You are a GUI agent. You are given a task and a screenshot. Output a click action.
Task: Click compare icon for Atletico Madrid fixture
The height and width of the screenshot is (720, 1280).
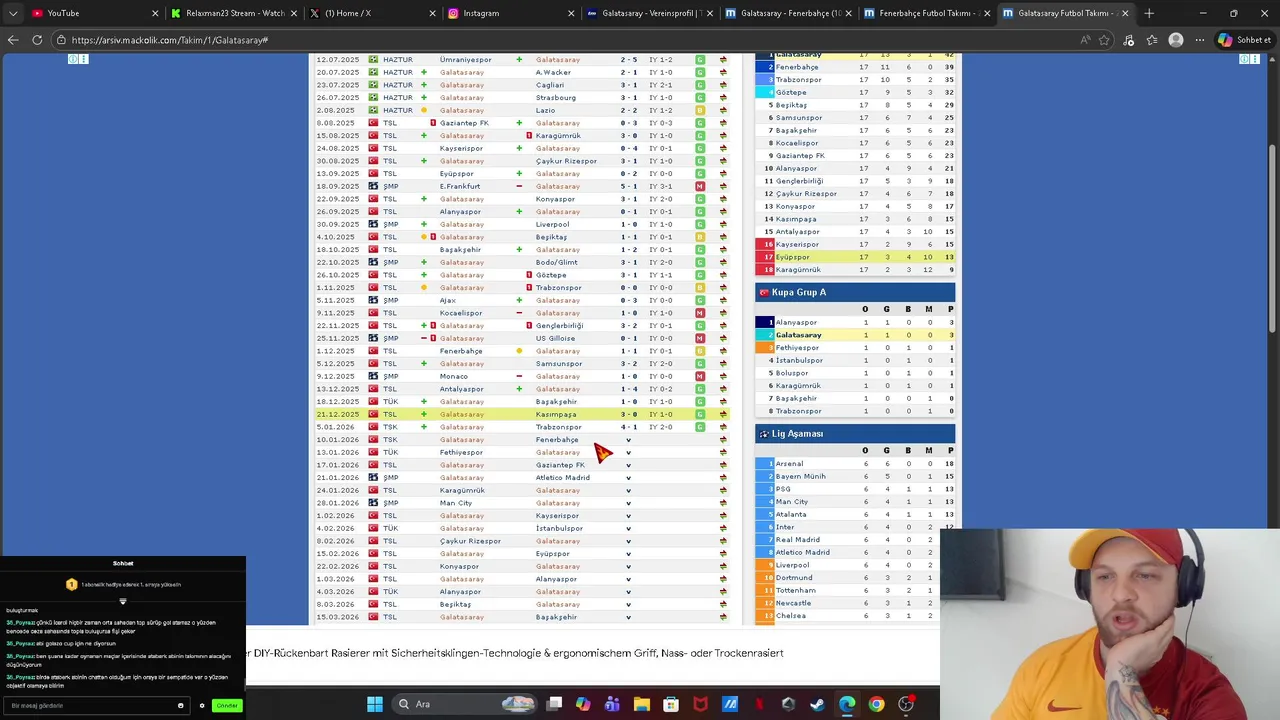[723, 478]
